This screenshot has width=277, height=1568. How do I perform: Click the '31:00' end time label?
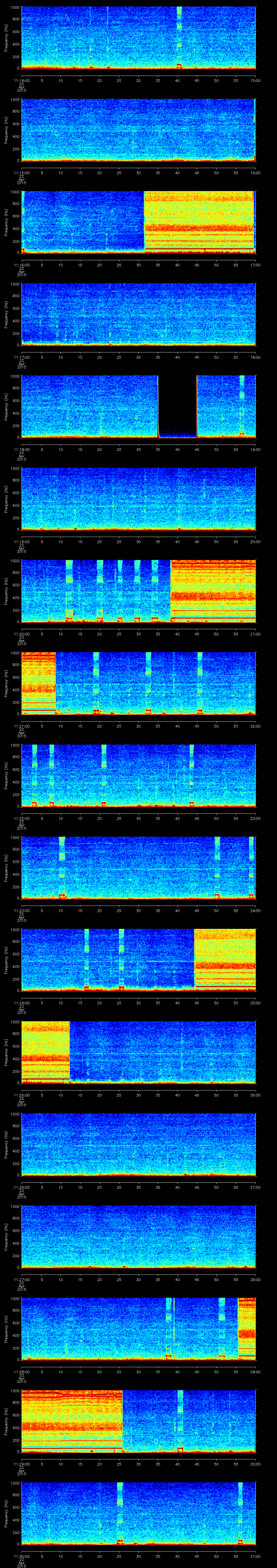click(x=256, y=1556)
